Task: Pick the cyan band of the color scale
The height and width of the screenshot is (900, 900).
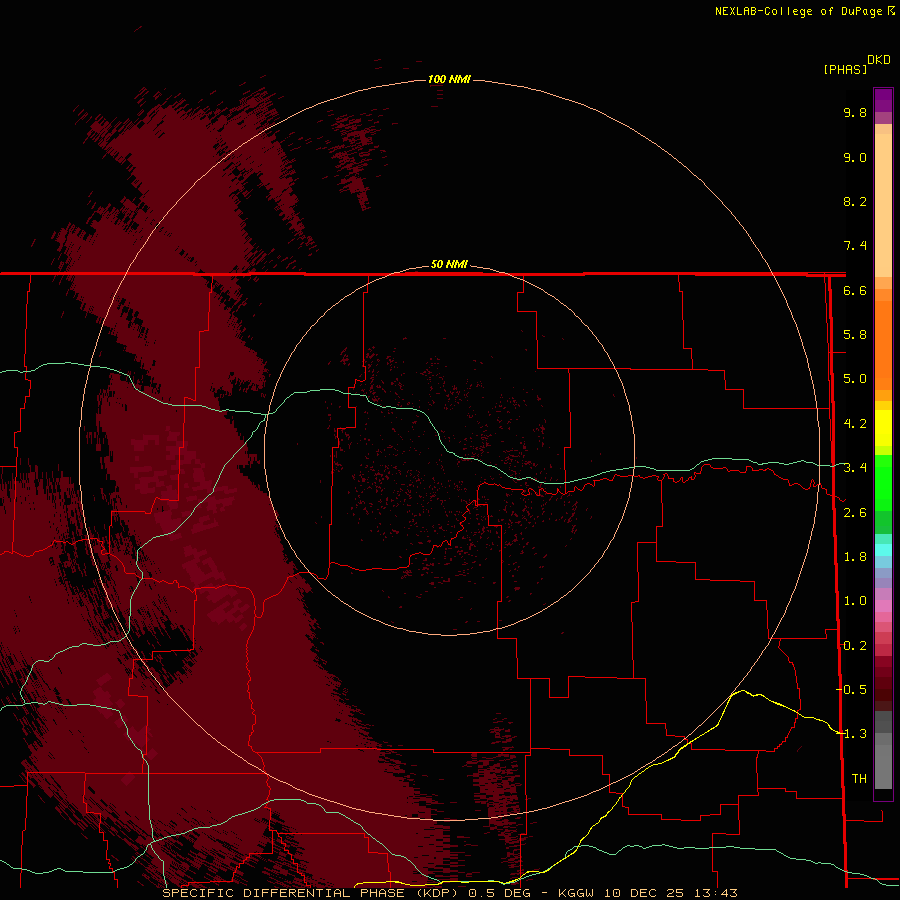Action: tap(883, 550)
